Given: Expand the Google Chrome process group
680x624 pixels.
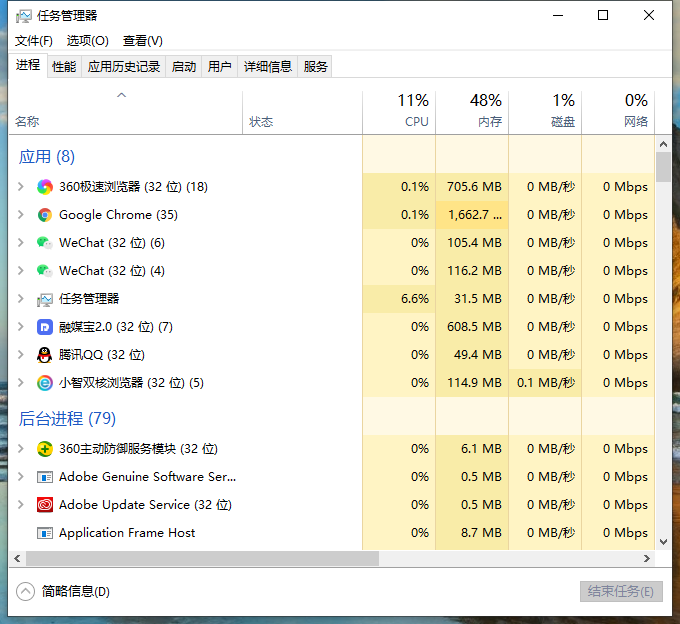Looking at the screenshot, I should [x=21, y=215].
